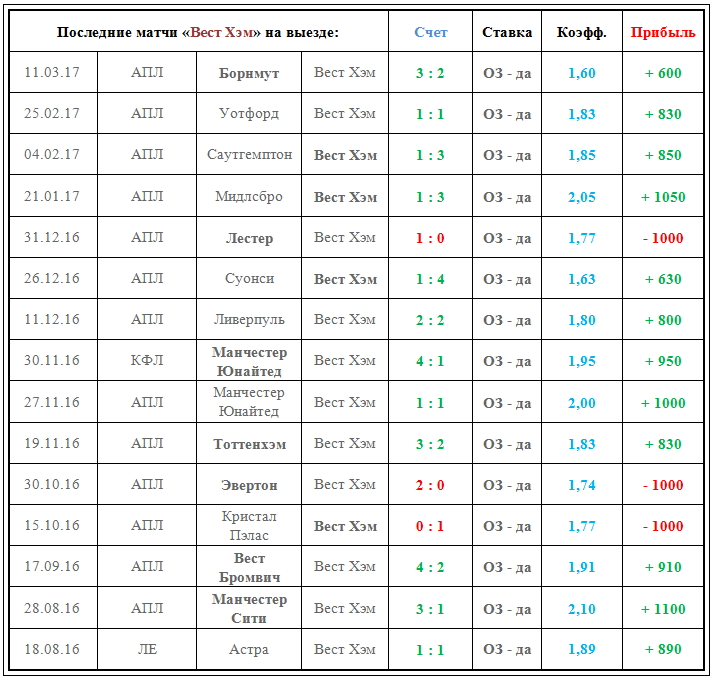The width and height of the screenshot is (712, 679).
Task: Click team name 'Борнмут'
Action: click(x=249, y=74)
